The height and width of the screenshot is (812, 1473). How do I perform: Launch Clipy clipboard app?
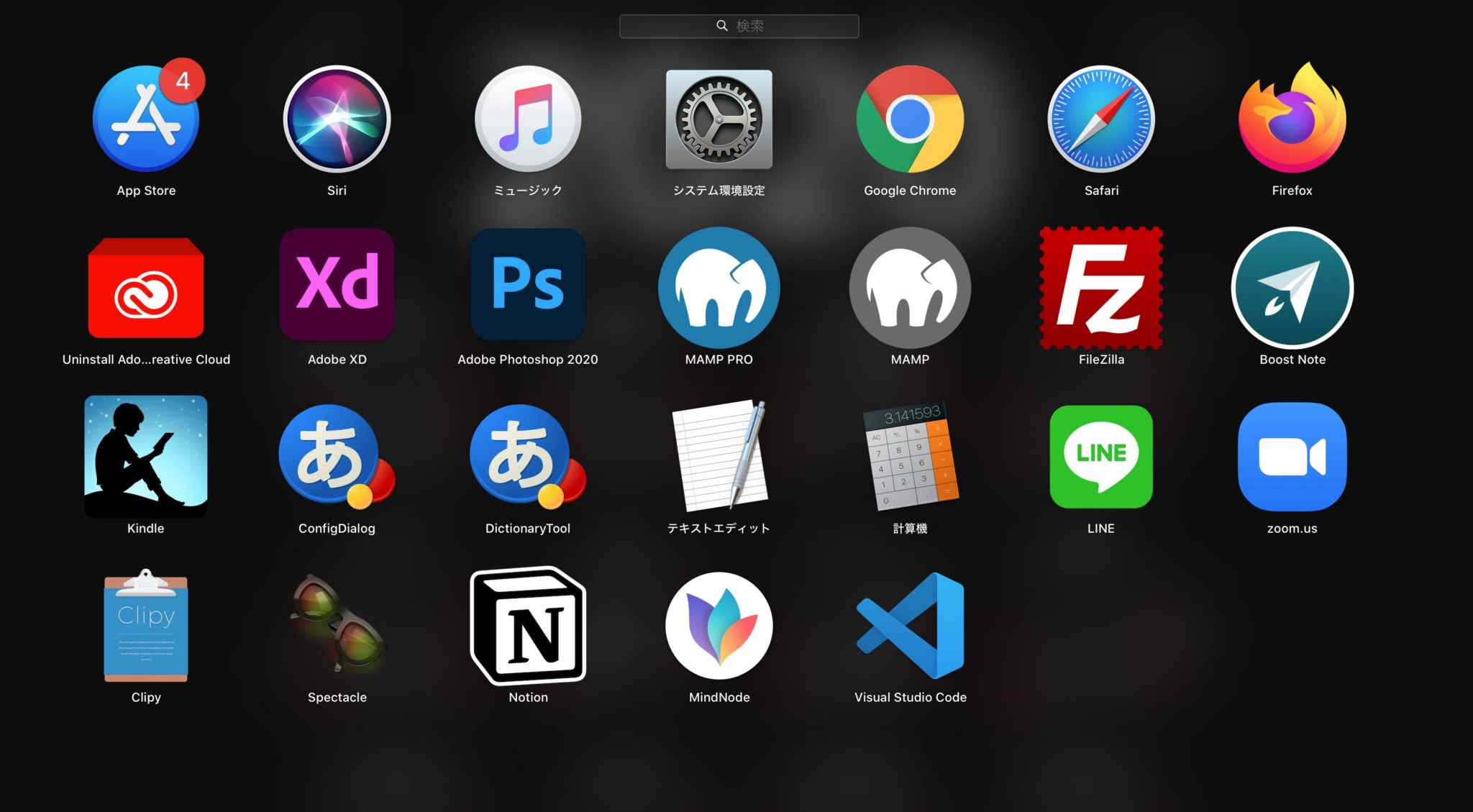pos(146,625)
